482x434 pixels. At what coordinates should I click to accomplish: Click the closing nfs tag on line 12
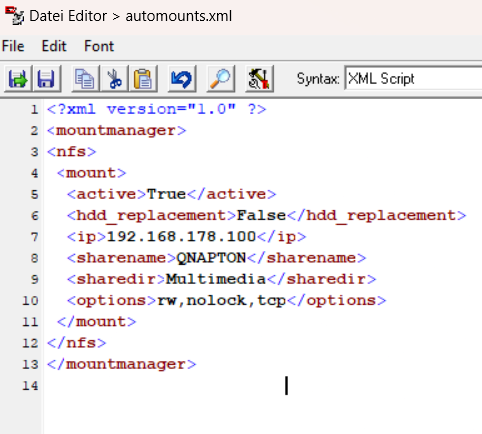click(x=76, y=343)
